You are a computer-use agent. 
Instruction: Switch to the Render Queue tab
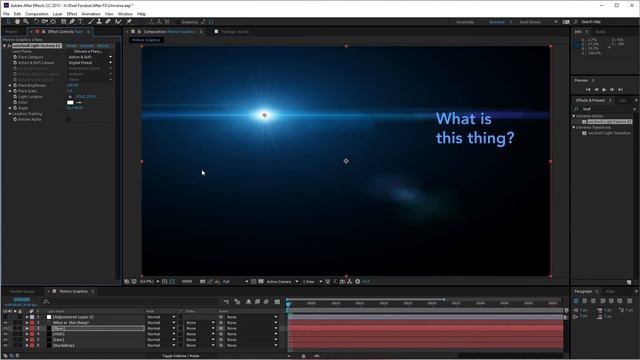click(22, 291)
